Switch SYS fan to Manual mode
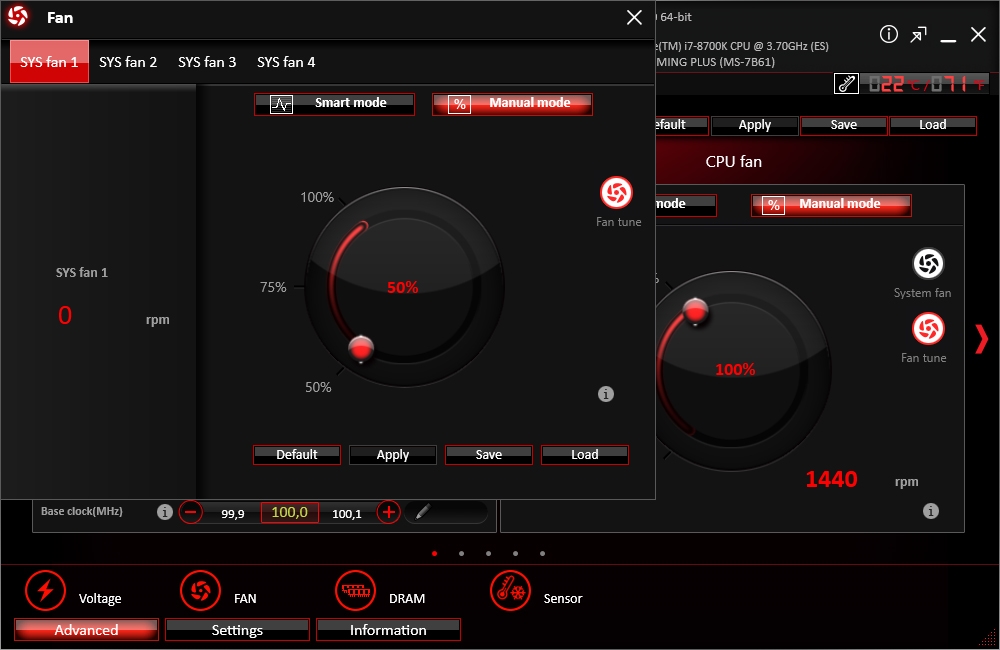 click(512, 103)
